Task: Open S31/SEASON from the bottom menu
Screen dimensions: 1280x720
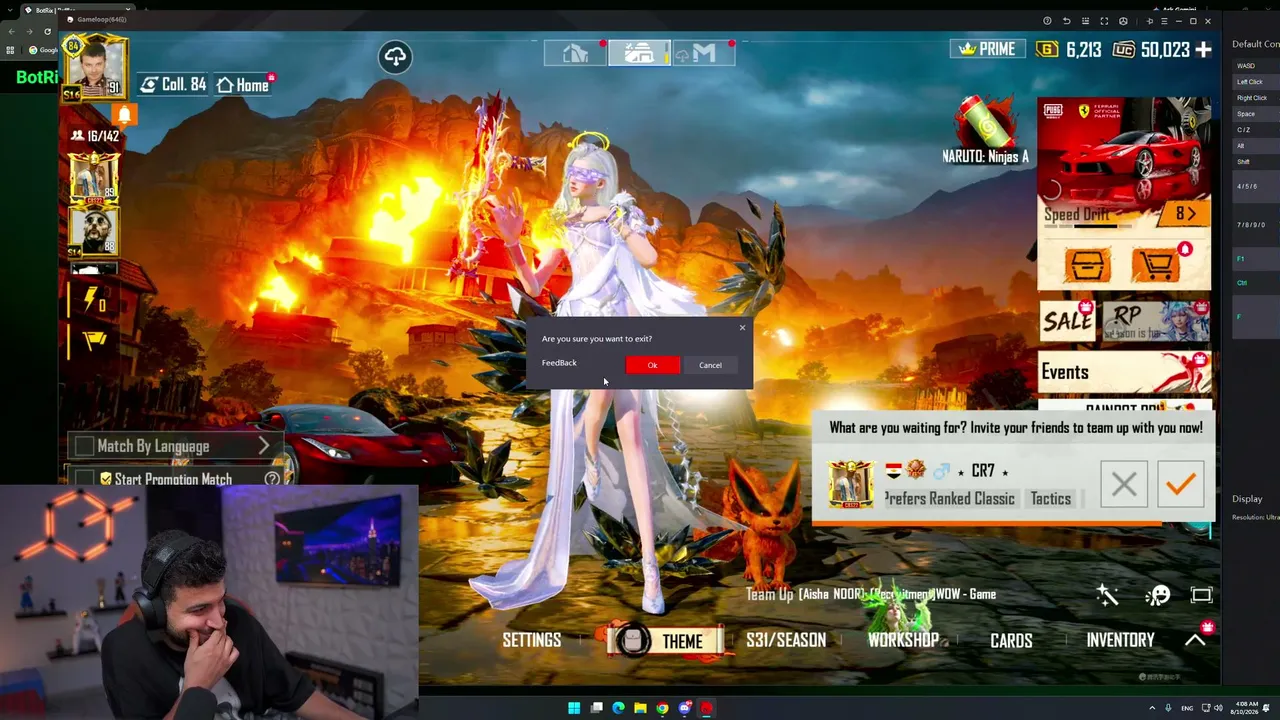Action: point(786,640)
